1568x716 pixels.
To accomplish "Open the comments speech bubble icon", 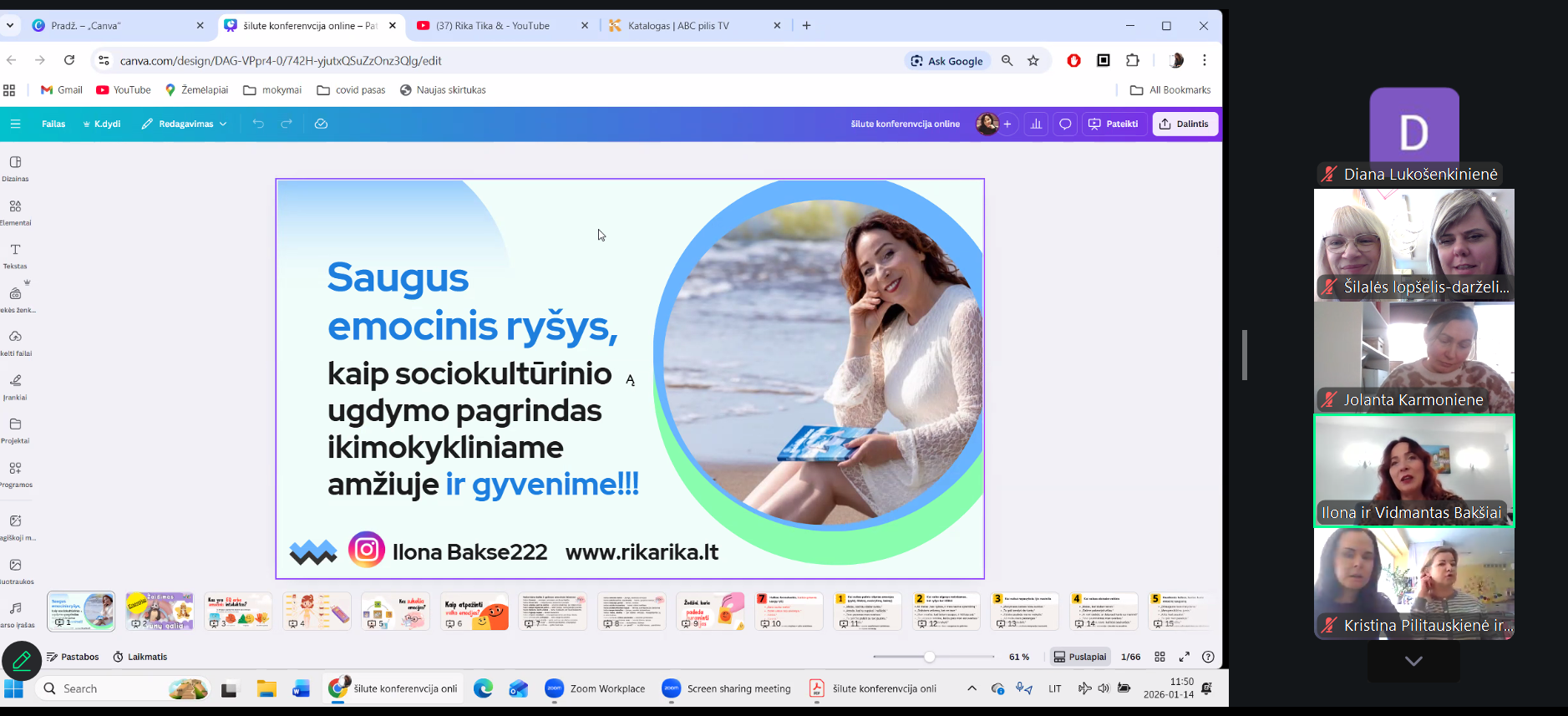I will coord(1065,124).
